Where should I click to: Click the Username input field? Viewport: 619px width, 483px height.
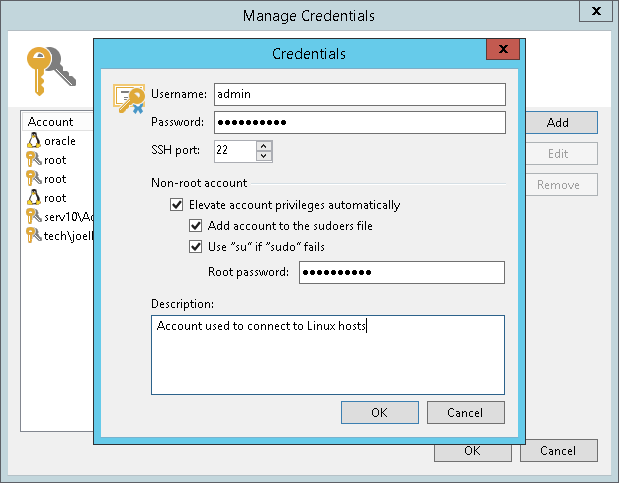tap(358, 94)
